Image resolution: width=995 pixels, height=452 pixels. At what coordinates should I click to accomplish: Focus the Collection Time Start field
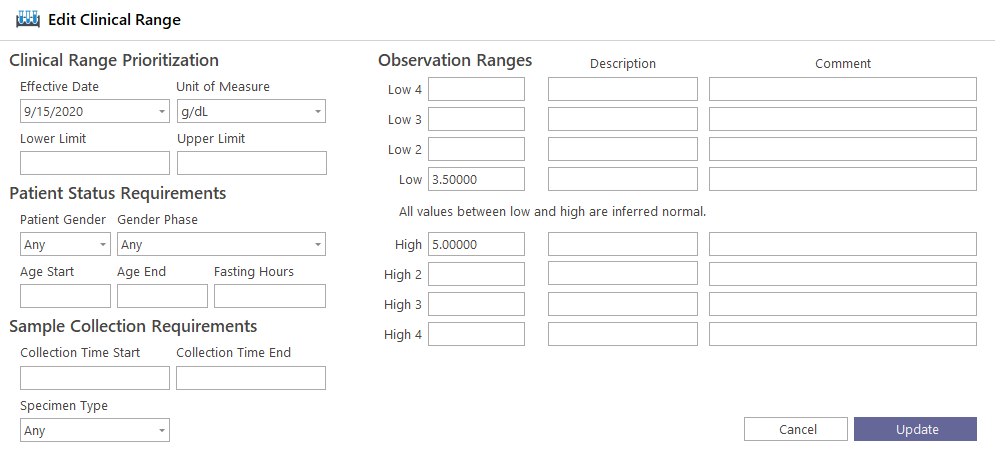95,378
